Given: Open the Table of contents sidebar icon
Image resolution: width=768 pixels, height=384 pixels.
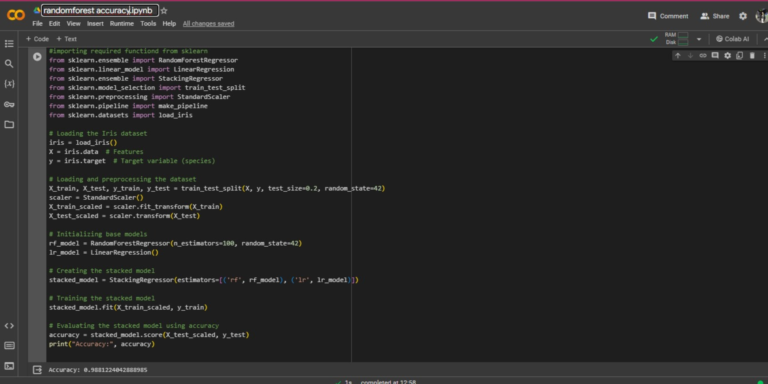Looking at the screenshot, I should tap(9, 44).
